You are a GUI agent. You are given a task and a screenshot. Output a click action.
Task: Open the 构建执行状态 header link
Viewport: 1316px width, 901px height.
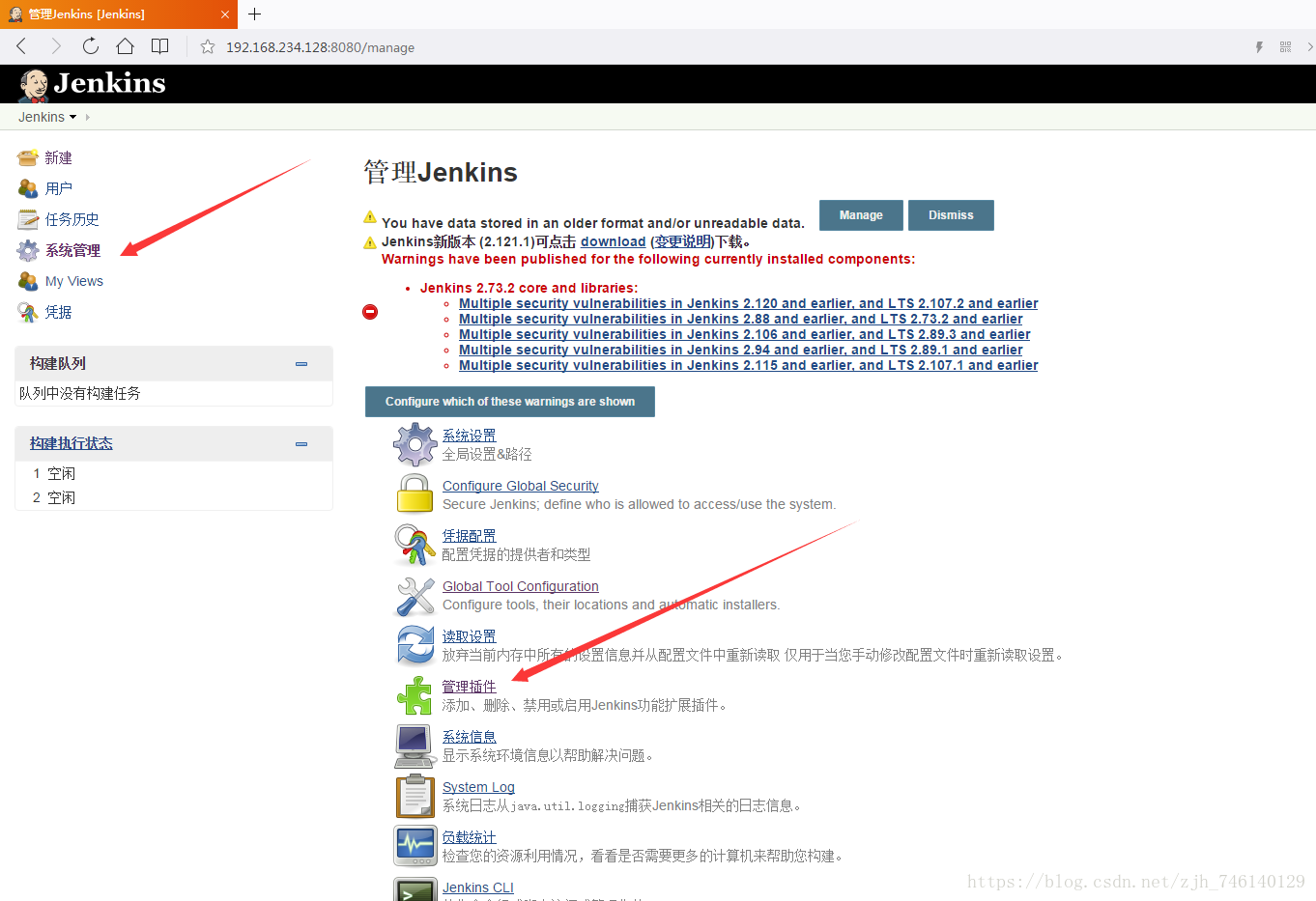click(71, 443)
